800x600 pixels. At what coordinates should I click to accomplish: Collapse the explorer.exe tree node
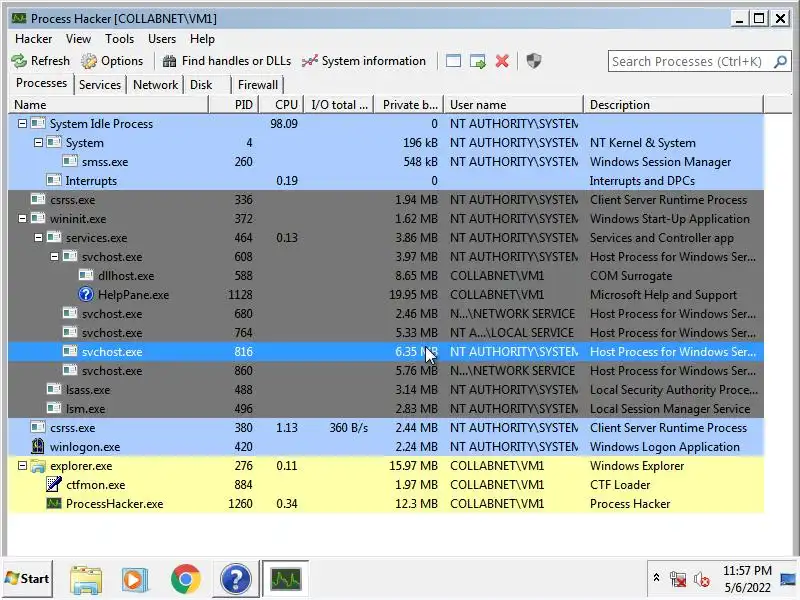pos(22,466)
